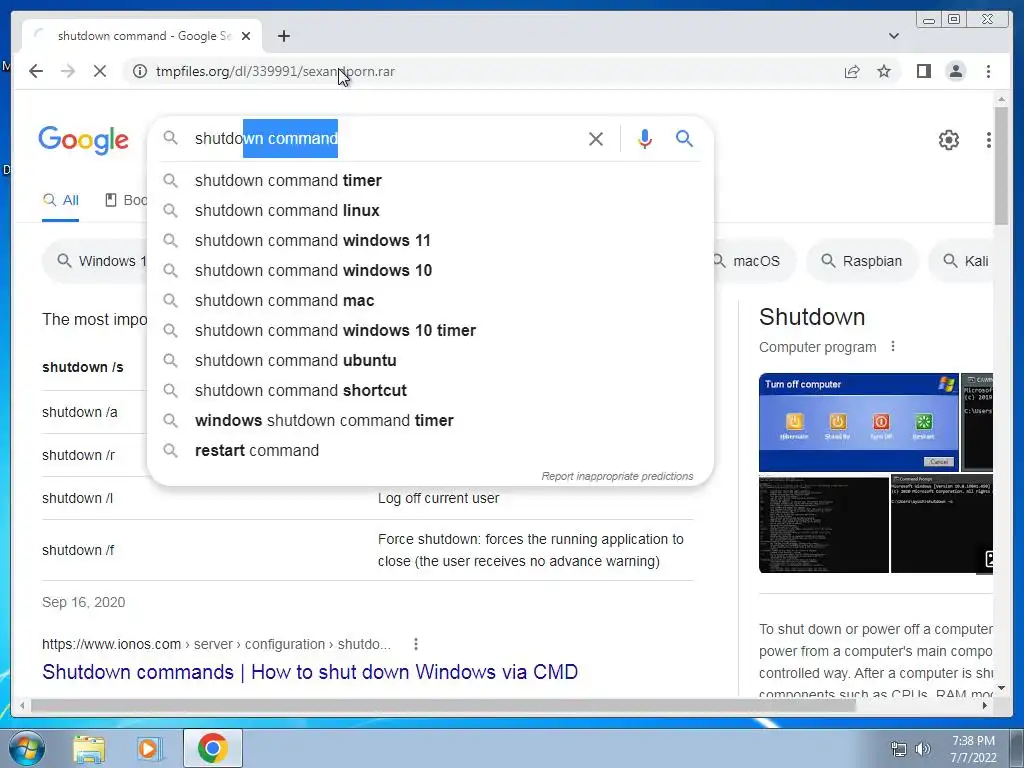Open Chrome three-dot menu

pyautogui.click(x=988, y=71)
